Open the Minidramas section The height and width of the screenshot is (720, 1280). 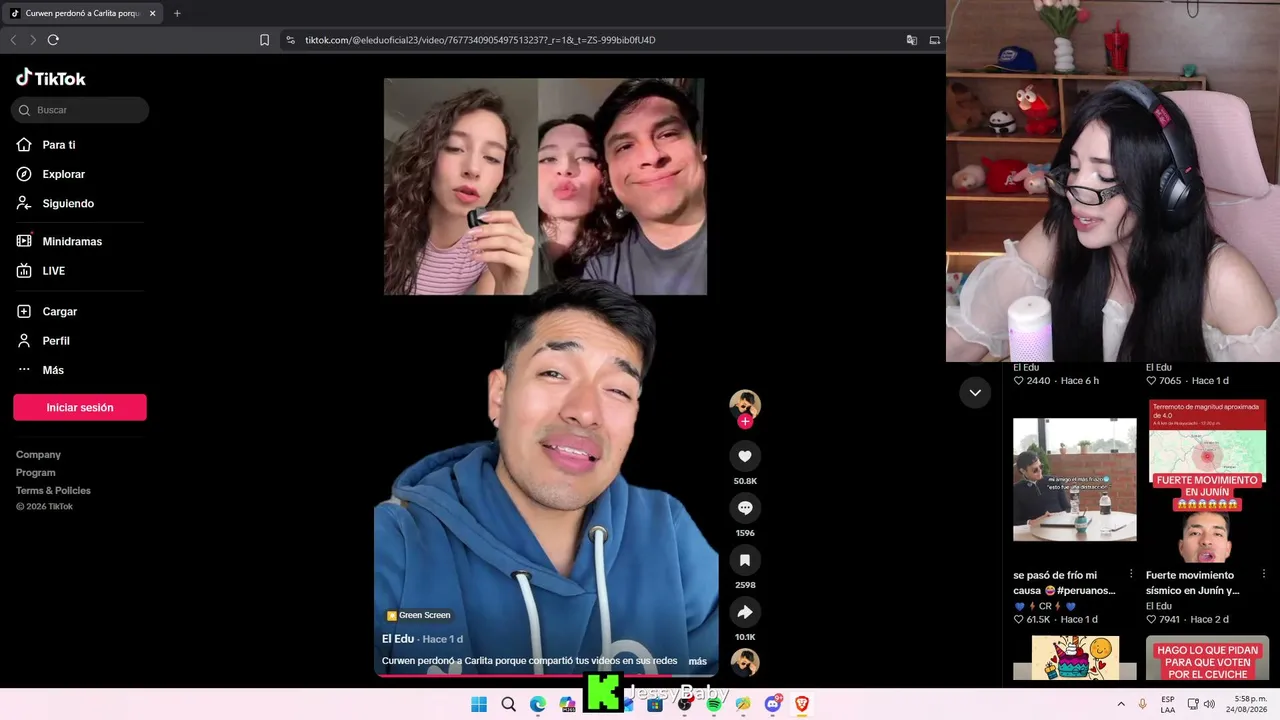59,241
